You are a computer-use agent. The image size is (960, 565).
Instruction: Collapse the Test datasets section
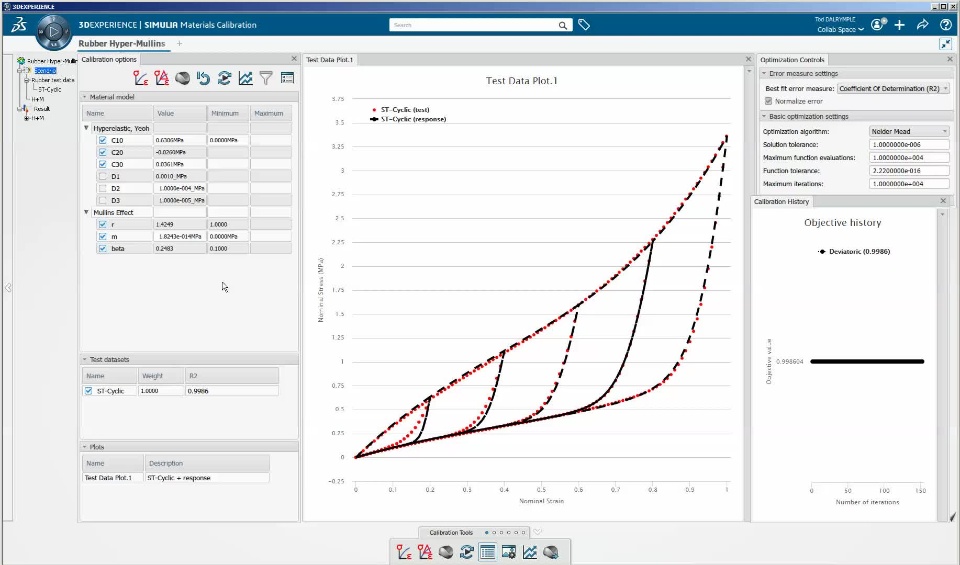[x=84, y=359]
